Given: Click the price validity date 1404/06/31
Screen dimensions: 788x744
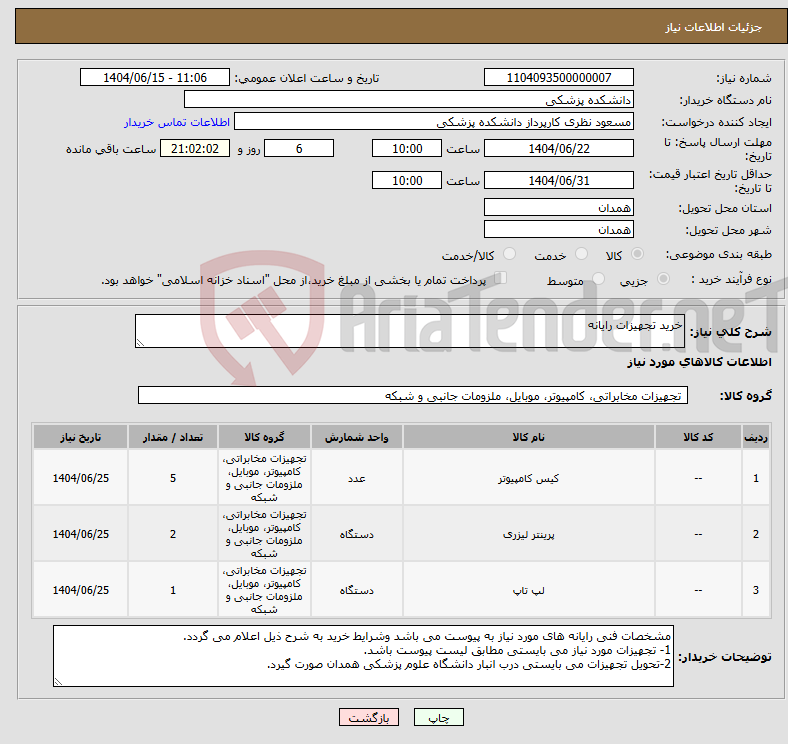Looking at the screenshot, I should click(558, 180).
